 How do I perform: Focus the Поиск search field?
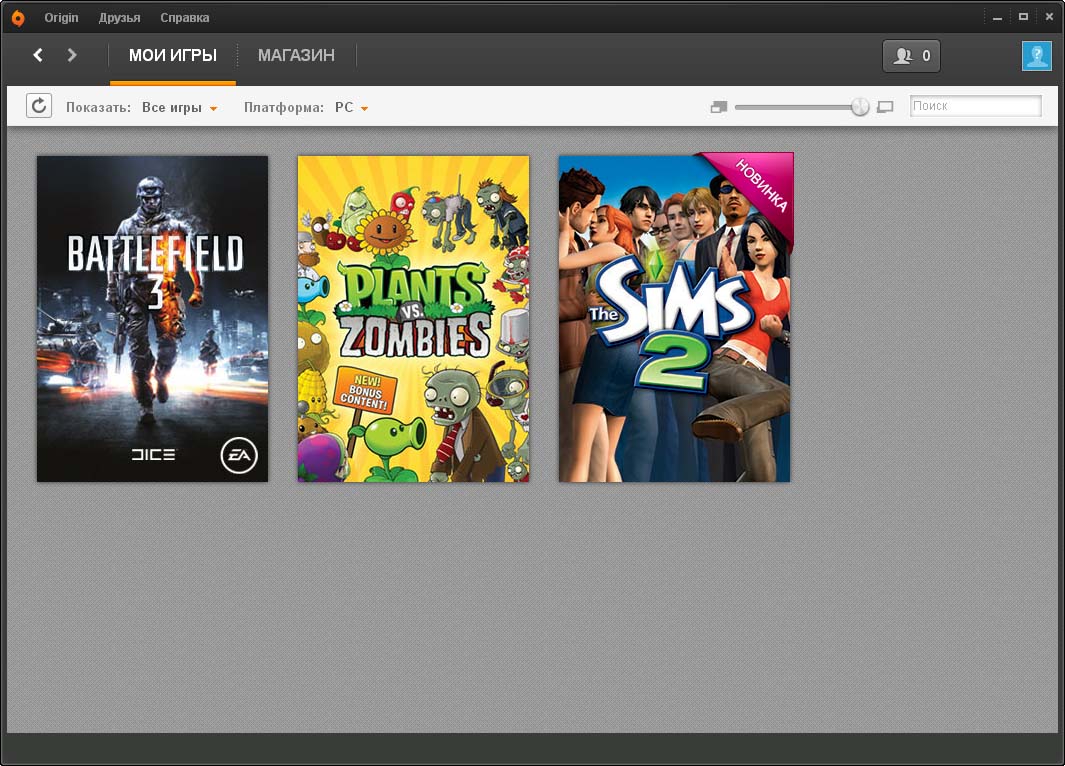(x=975, y=106)
